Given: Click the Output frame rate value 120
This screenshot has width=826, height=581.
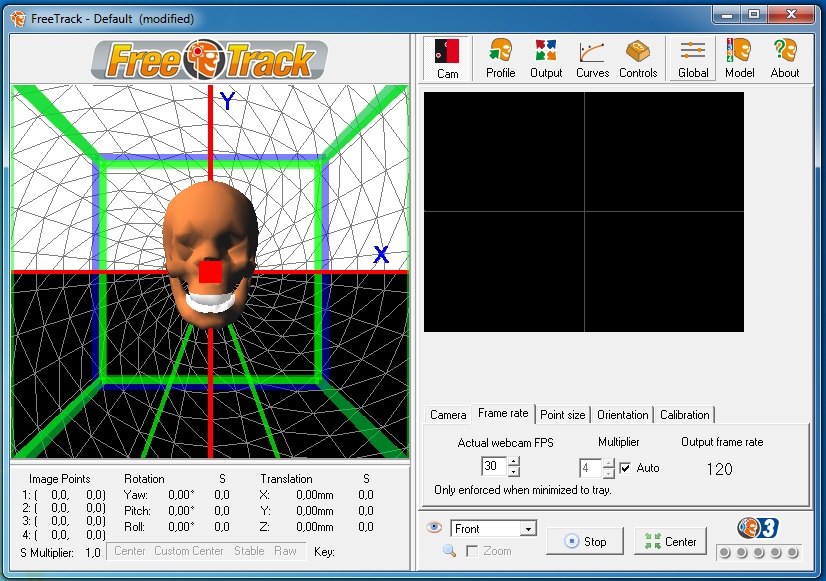Looking at the screenshot, I should [x=719, y=469].
